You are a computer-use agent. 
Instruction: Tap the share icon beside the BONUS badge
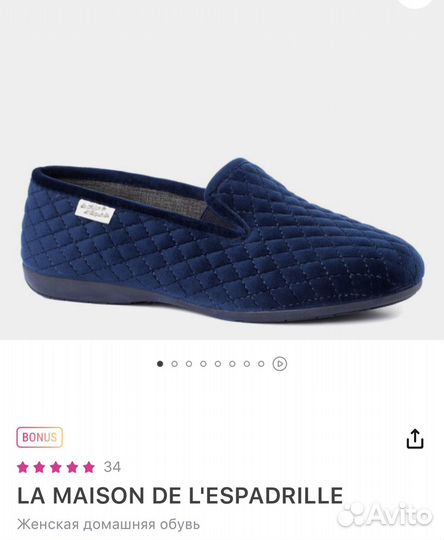click(x=415, y=438)
